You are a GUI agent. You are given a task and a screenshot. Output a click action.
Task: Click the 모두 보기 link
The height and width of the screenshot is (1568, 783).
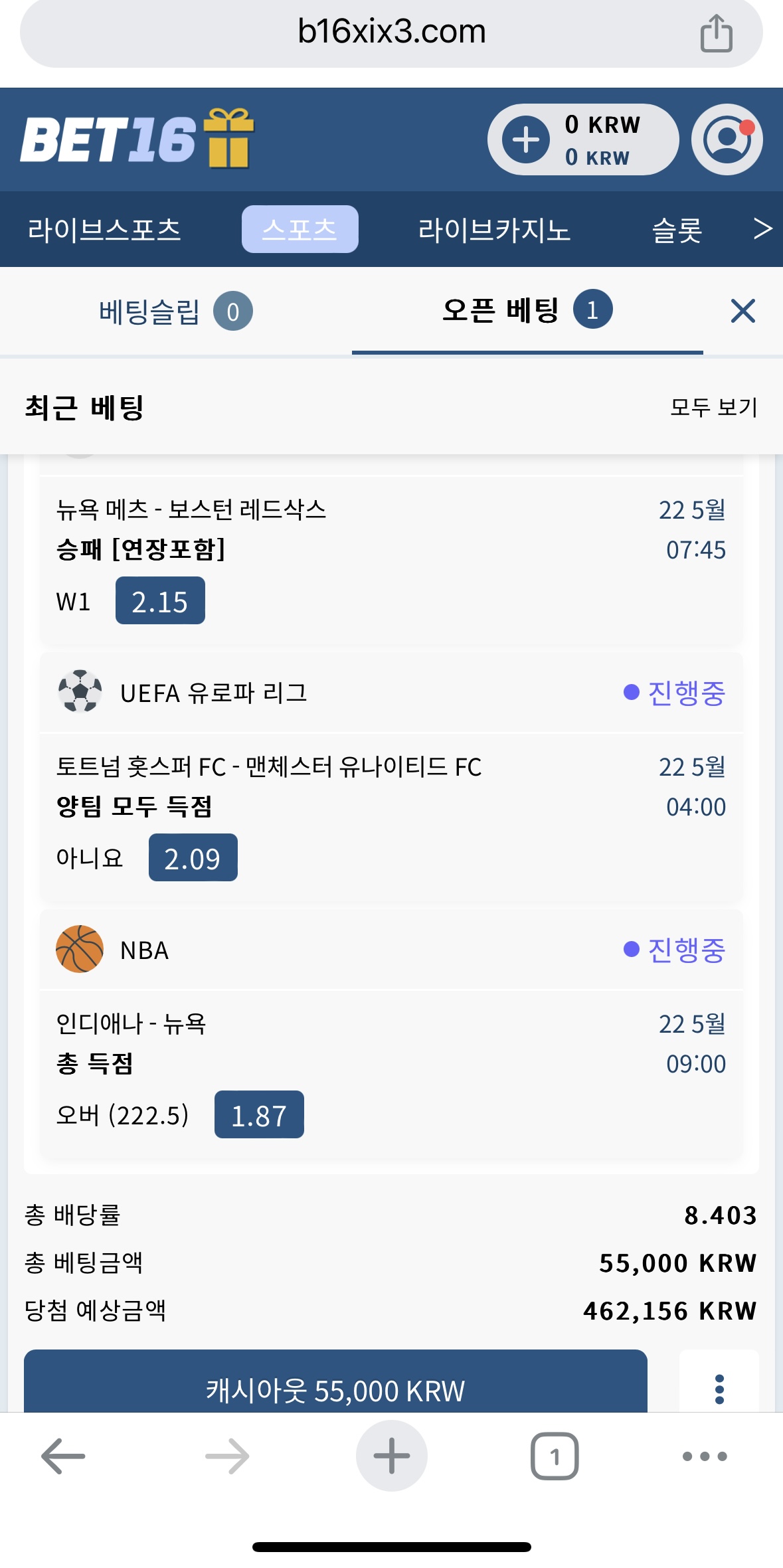click(714, 407)
